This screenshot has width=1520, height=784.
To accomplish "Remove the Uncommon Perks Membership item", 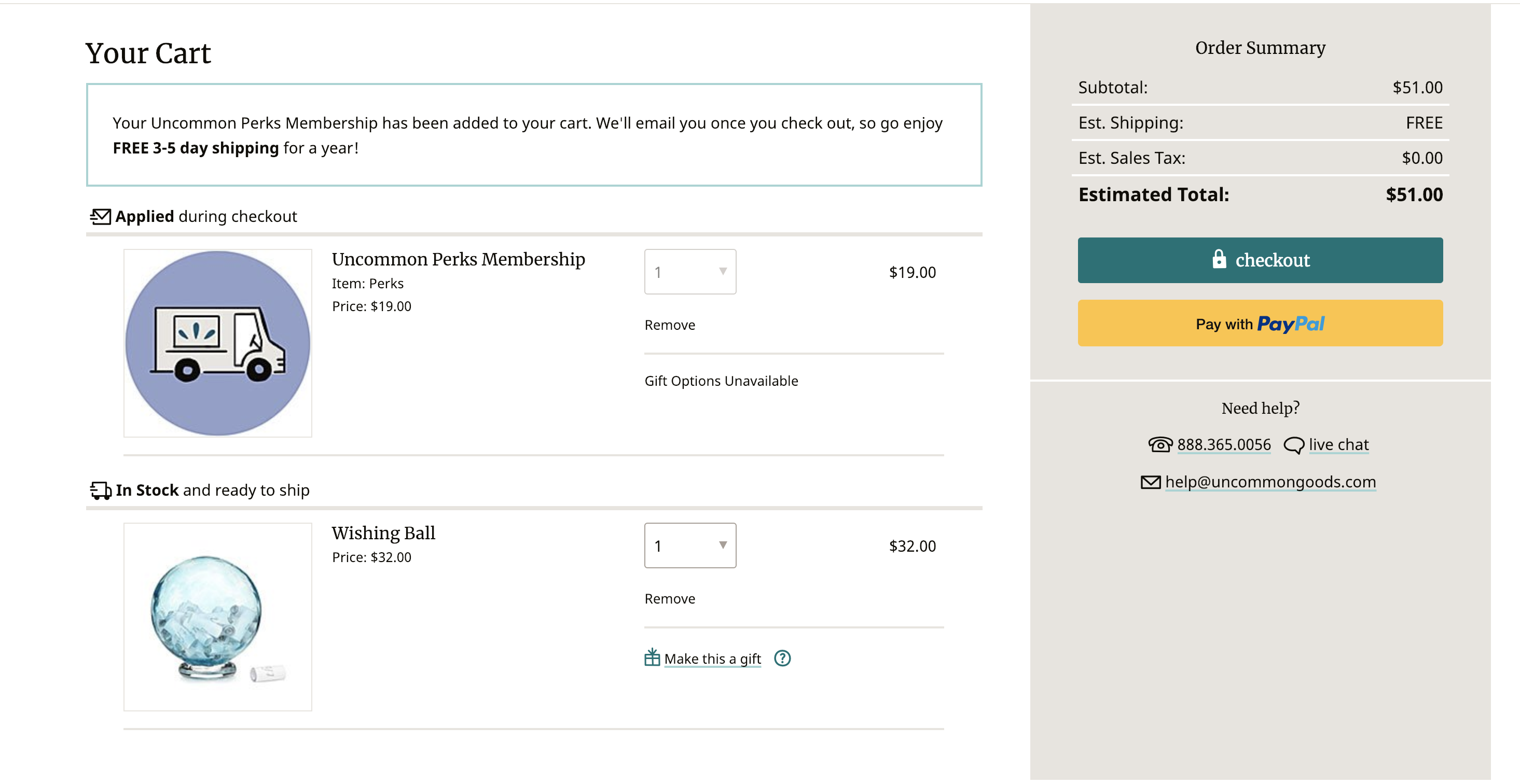I will pos(670,325).
